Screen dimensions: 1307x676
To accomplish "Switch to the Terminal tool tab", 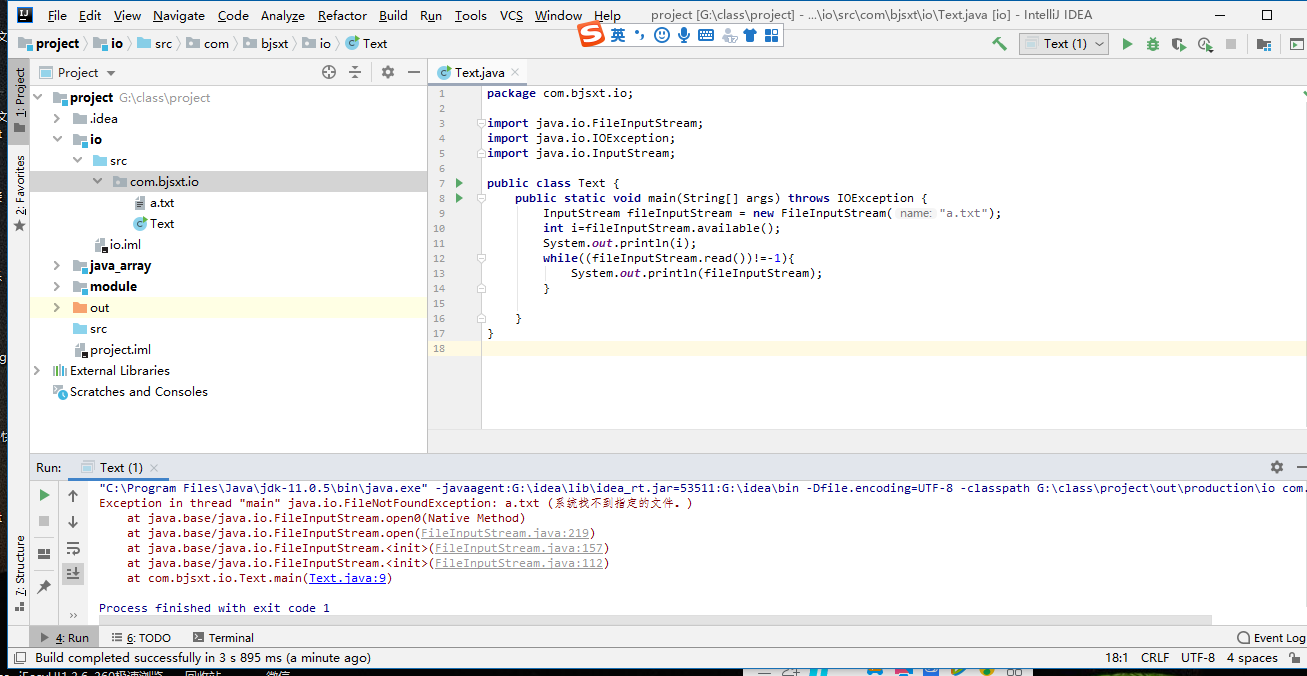I will point(223,638).
